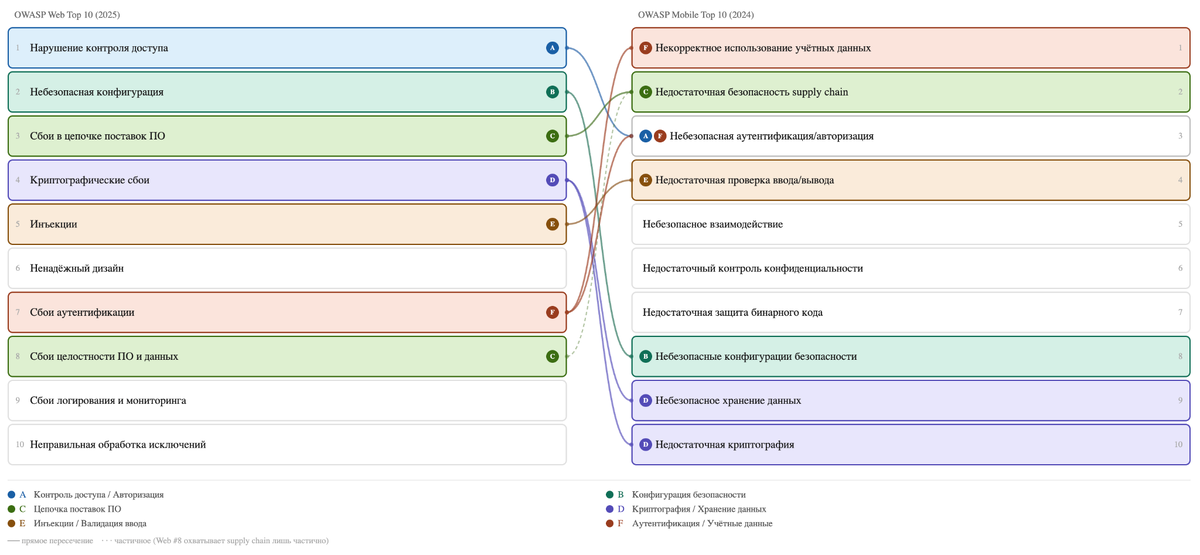Screen dimensions: 1200x555
Task: Select the Небезопасное хранение данных card
Action: (x=911, y=400)
